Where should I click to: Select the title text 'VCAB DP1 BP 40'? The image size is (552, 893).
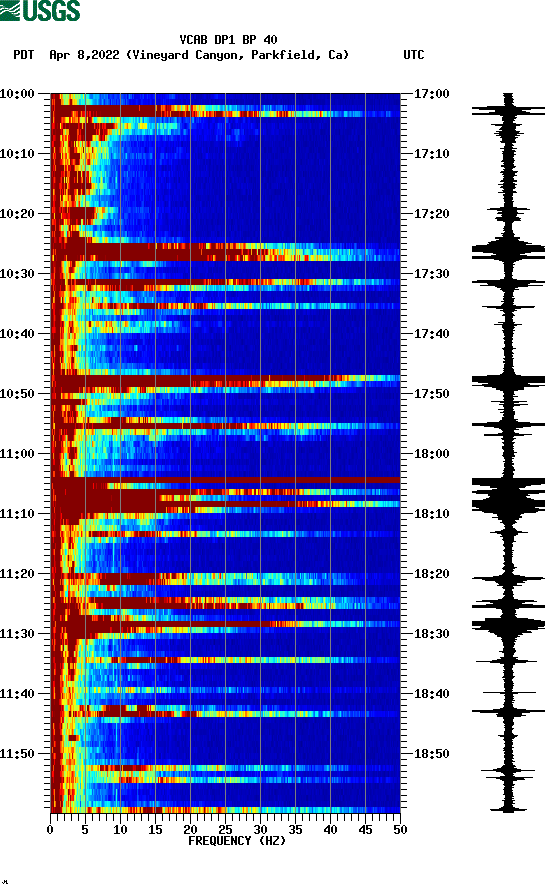coord(228,40)
